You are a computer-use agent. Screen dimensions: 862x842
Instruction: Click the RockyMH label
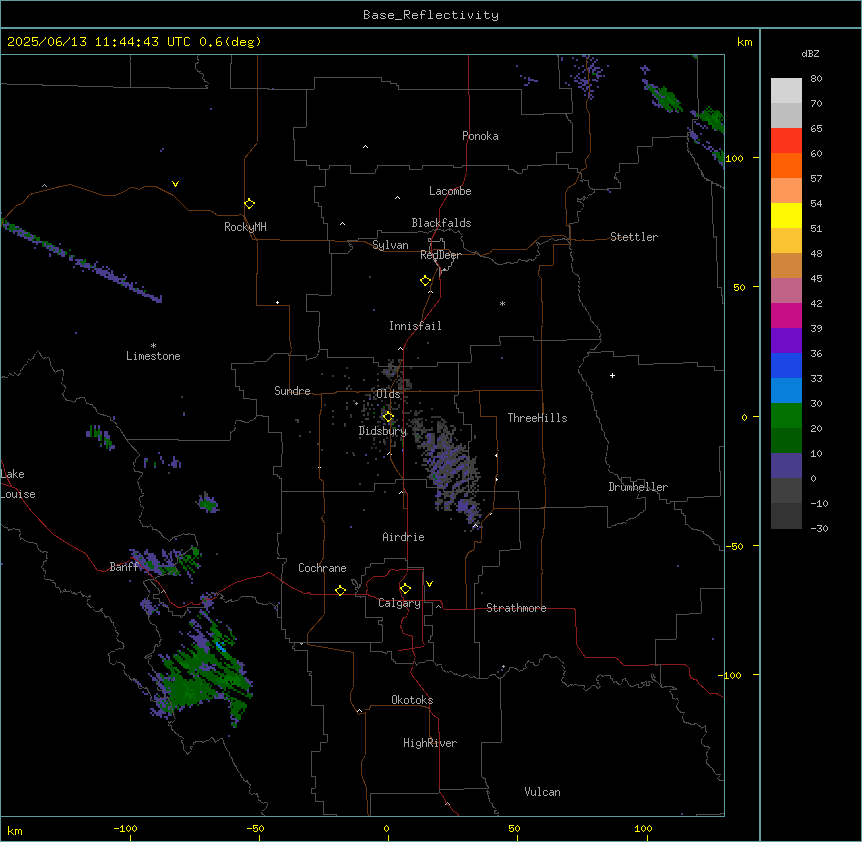click(x=245, y=227)
